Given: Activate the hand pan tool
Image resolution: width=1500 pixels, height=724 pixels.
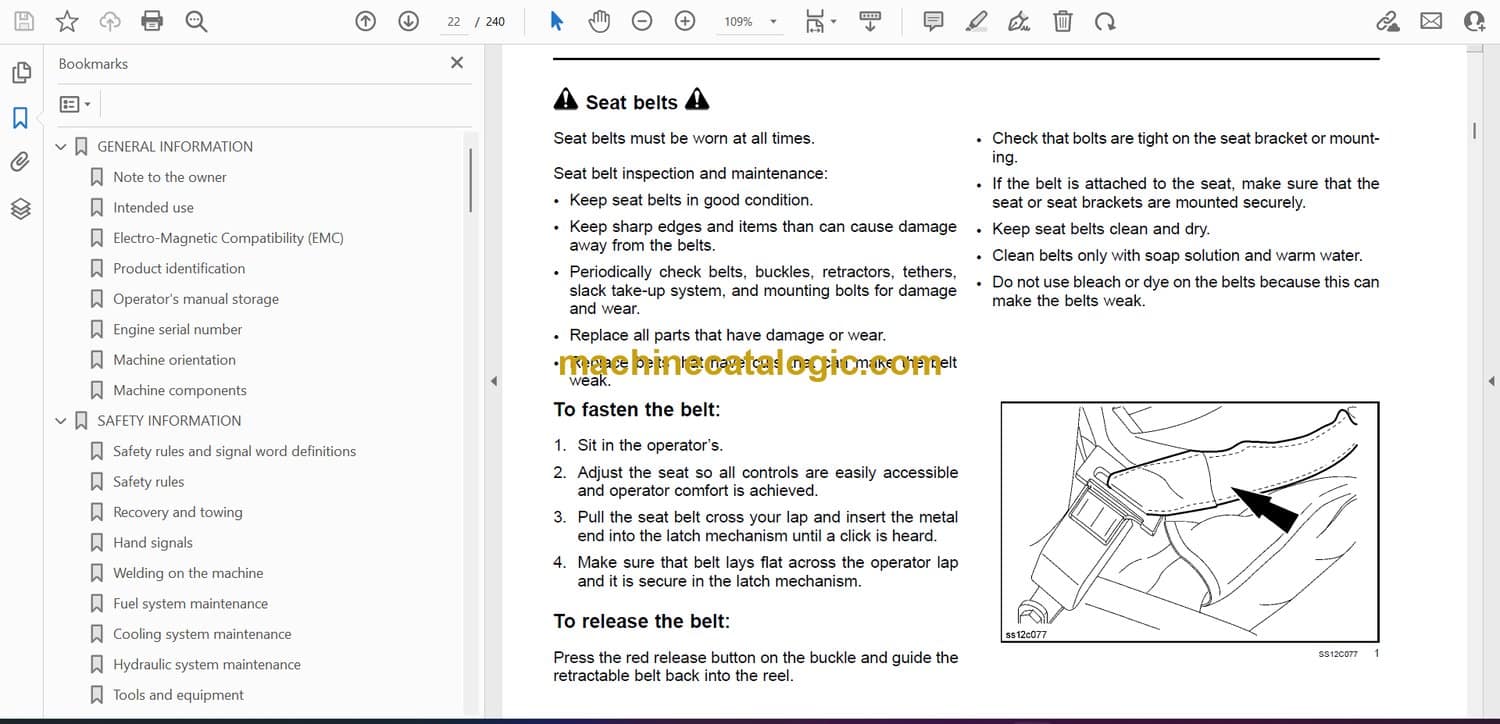Looking at the screenshot, I should coord(599,21).
